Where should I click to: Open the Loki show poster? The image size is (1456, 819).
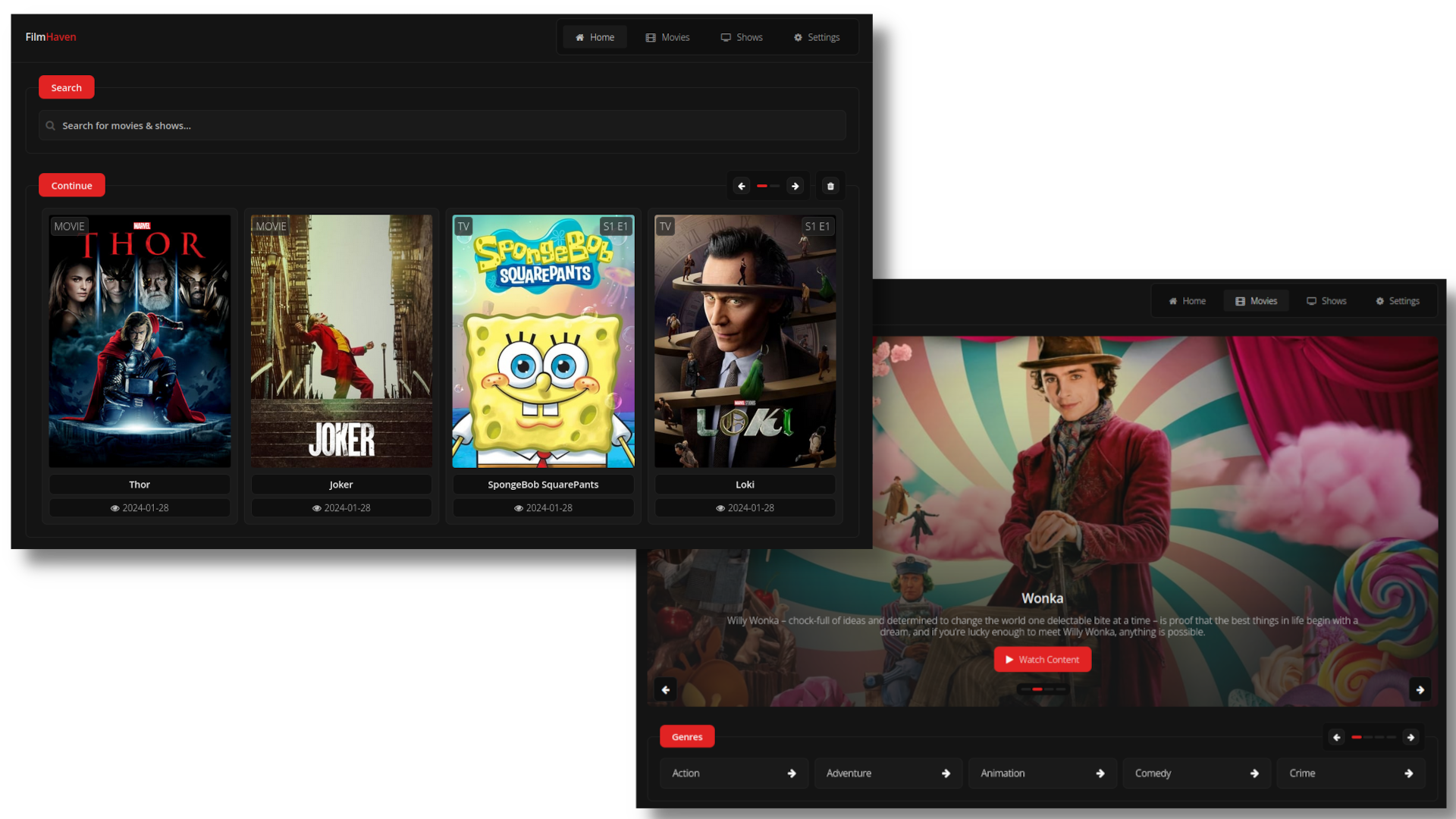(x=745, y=341)
